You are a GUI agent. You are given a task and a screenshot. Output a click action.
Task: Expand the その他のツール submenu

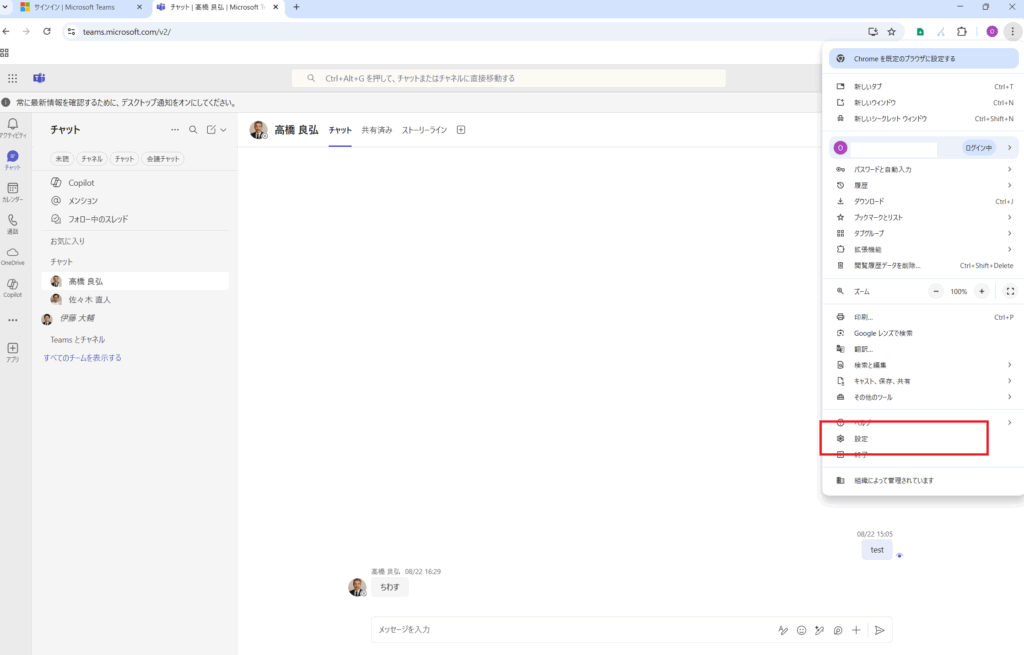[x=1009, y=397]
